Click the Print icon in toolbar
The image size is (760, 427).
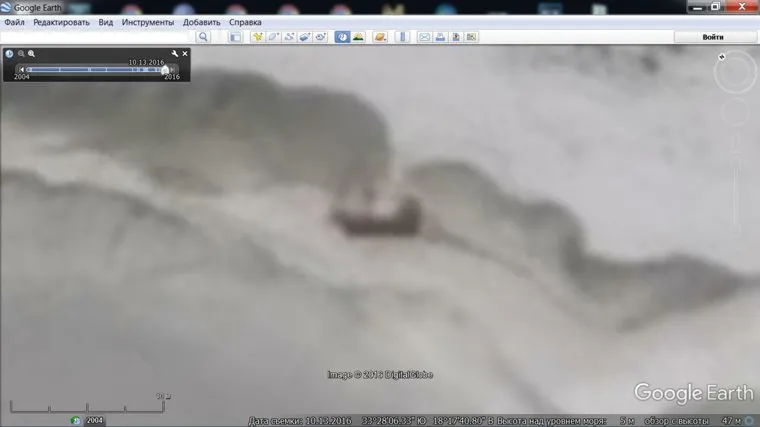pyautogui.click(x=440, y=37)
